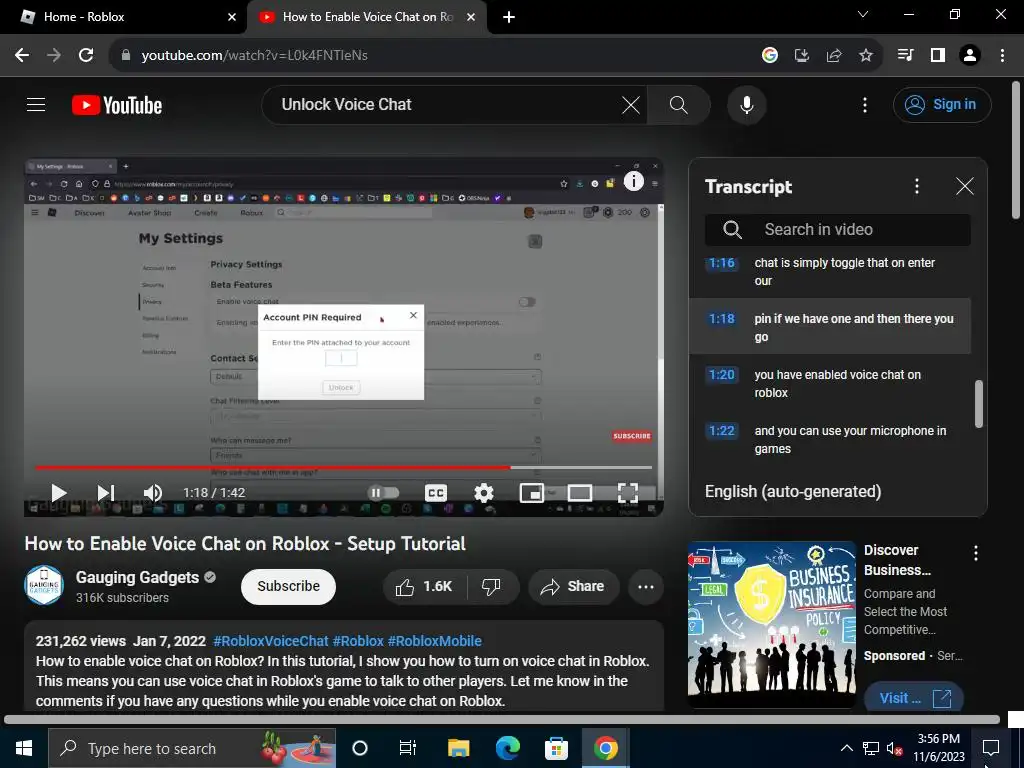Focus the Search in video field
This screenshot has height=768, width=1024.
pyautogui.click(x=838, y=229)
